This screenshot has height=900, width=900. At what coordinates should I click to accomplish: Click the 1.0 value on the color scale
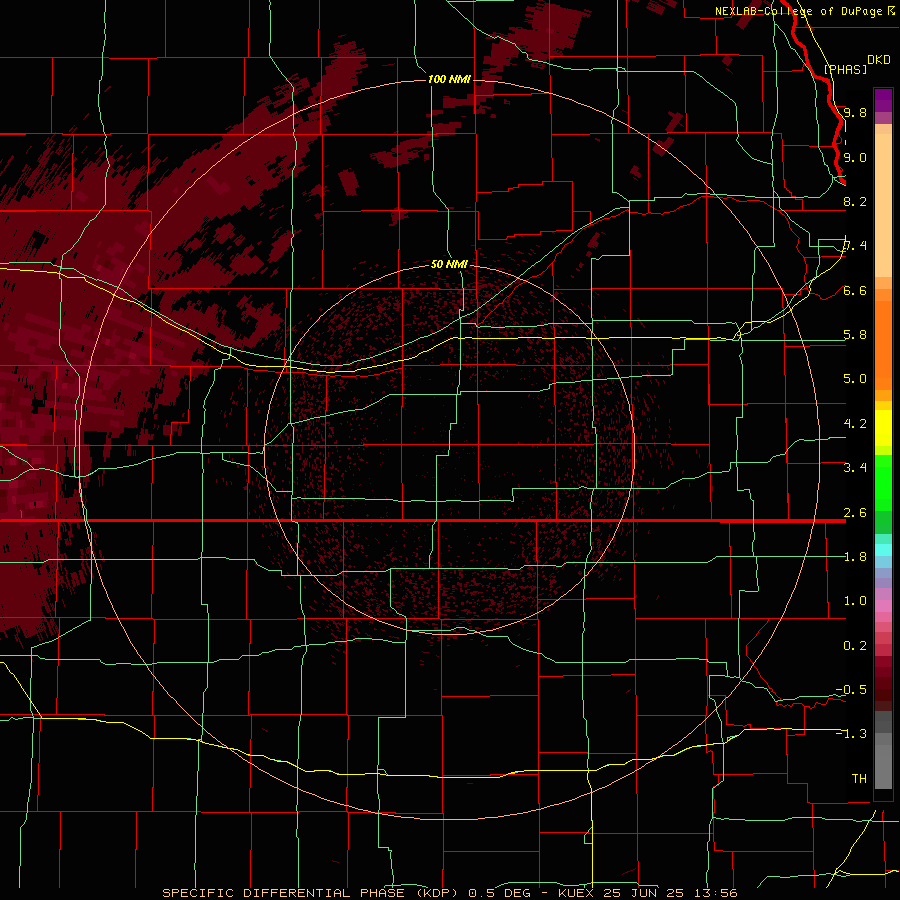tap(855, 601)
